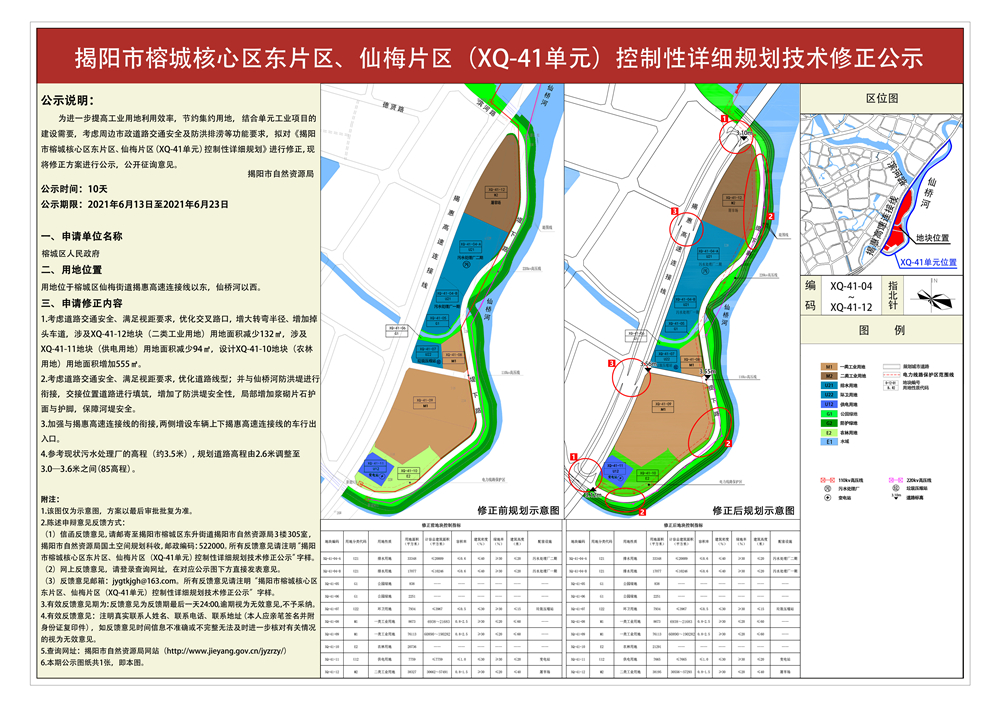Click the north compass arrow icon
Viewport: 1000px width, 706px height.
pyautogui.click(x=933, y=297)
